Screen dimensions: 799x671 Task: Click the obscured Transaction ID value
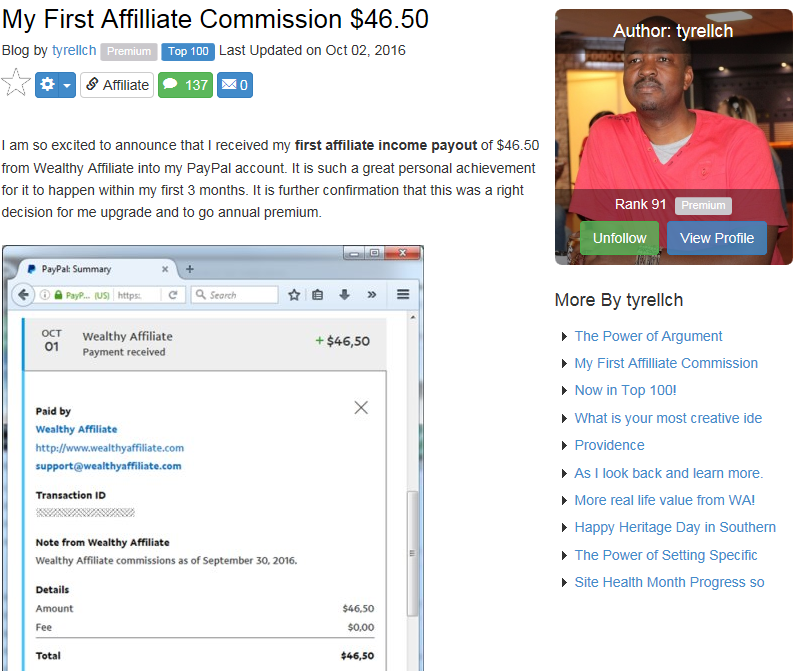(x=85, y=513)
